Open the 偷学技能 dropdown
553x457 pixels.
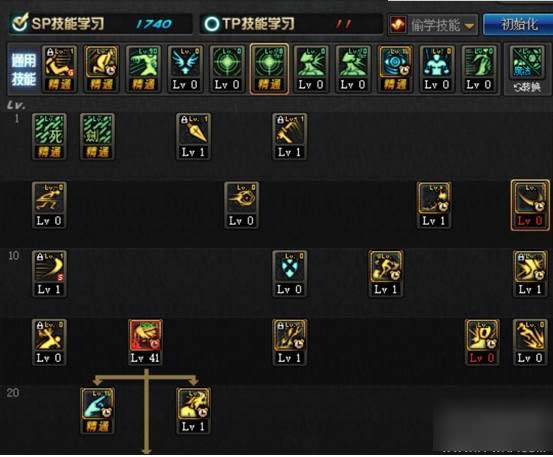click(433, 25)
